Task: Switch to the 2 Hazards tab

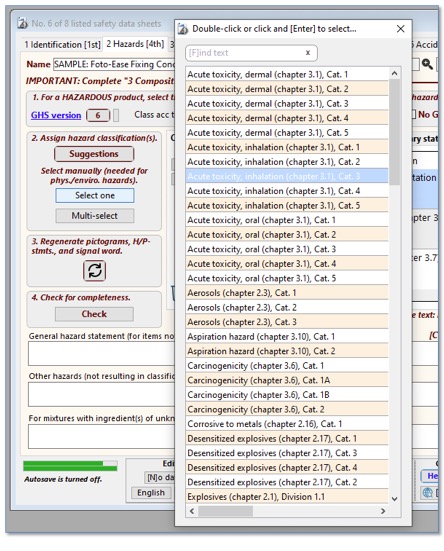Action: pyautogui.click(x=135, y=44)
